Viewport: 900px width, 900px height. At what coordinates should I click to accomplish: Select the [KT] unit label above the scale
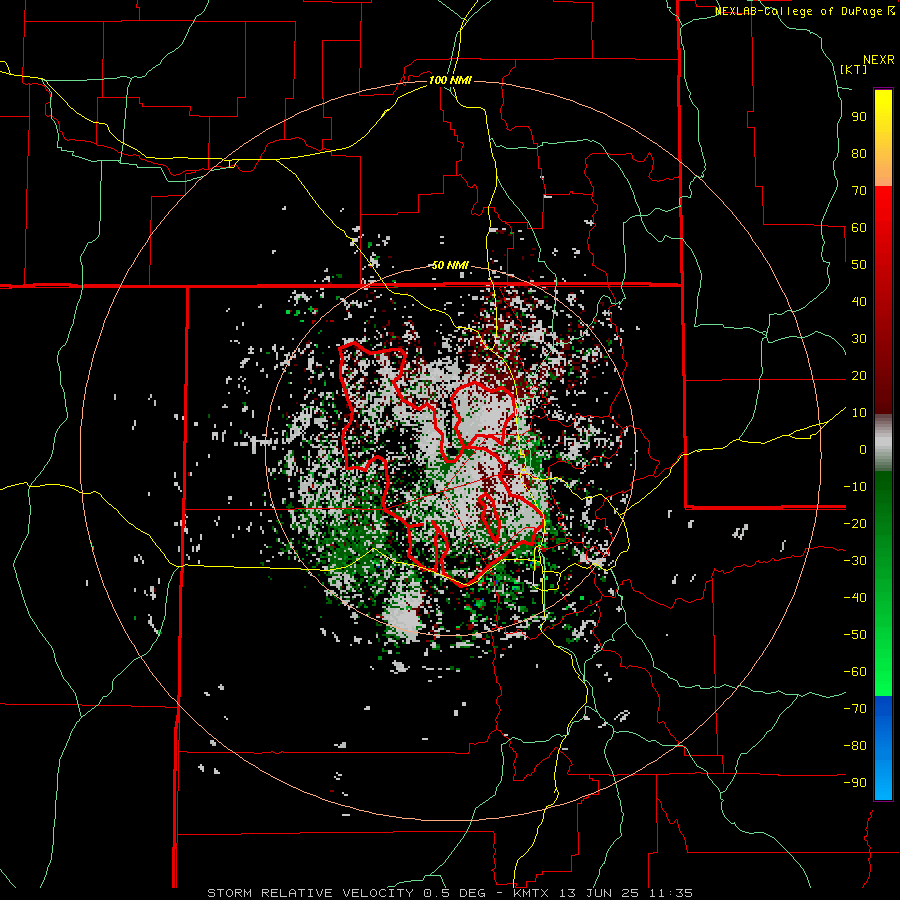click(x=854, y=69)
